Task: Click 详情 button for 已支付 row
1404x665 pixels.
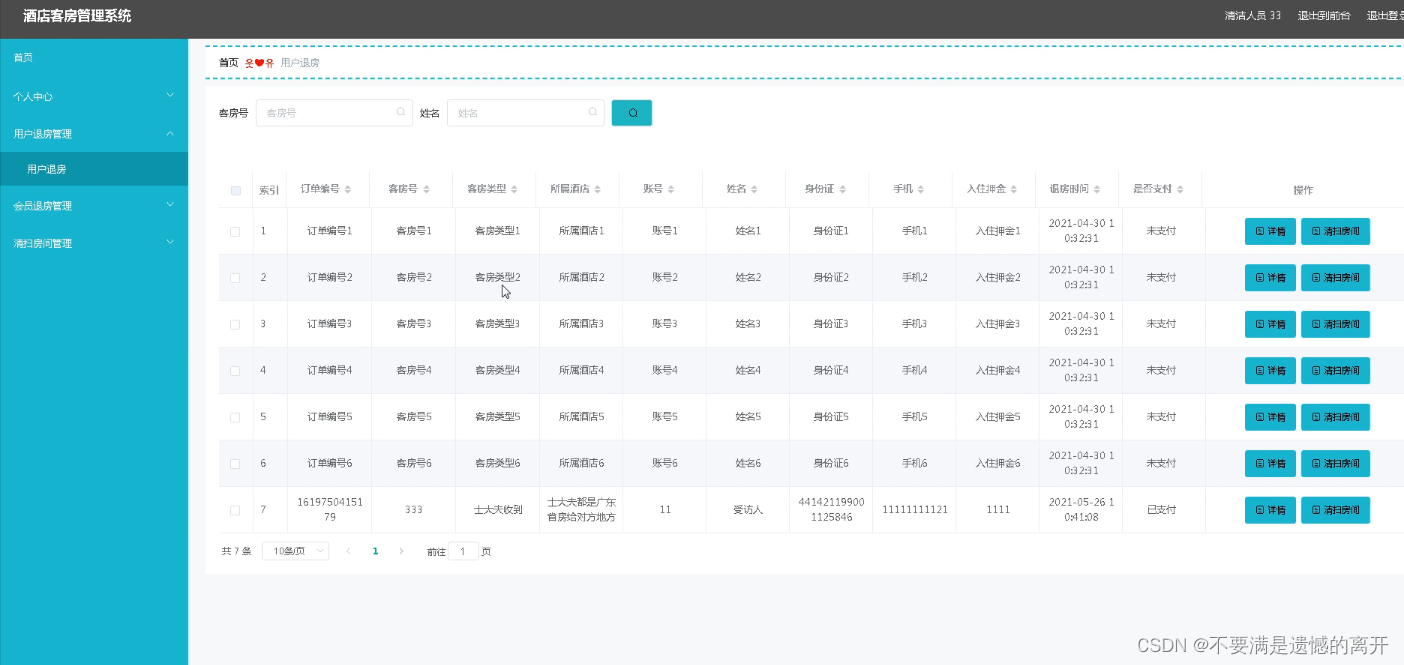Action: click(x=1270, y=510)
